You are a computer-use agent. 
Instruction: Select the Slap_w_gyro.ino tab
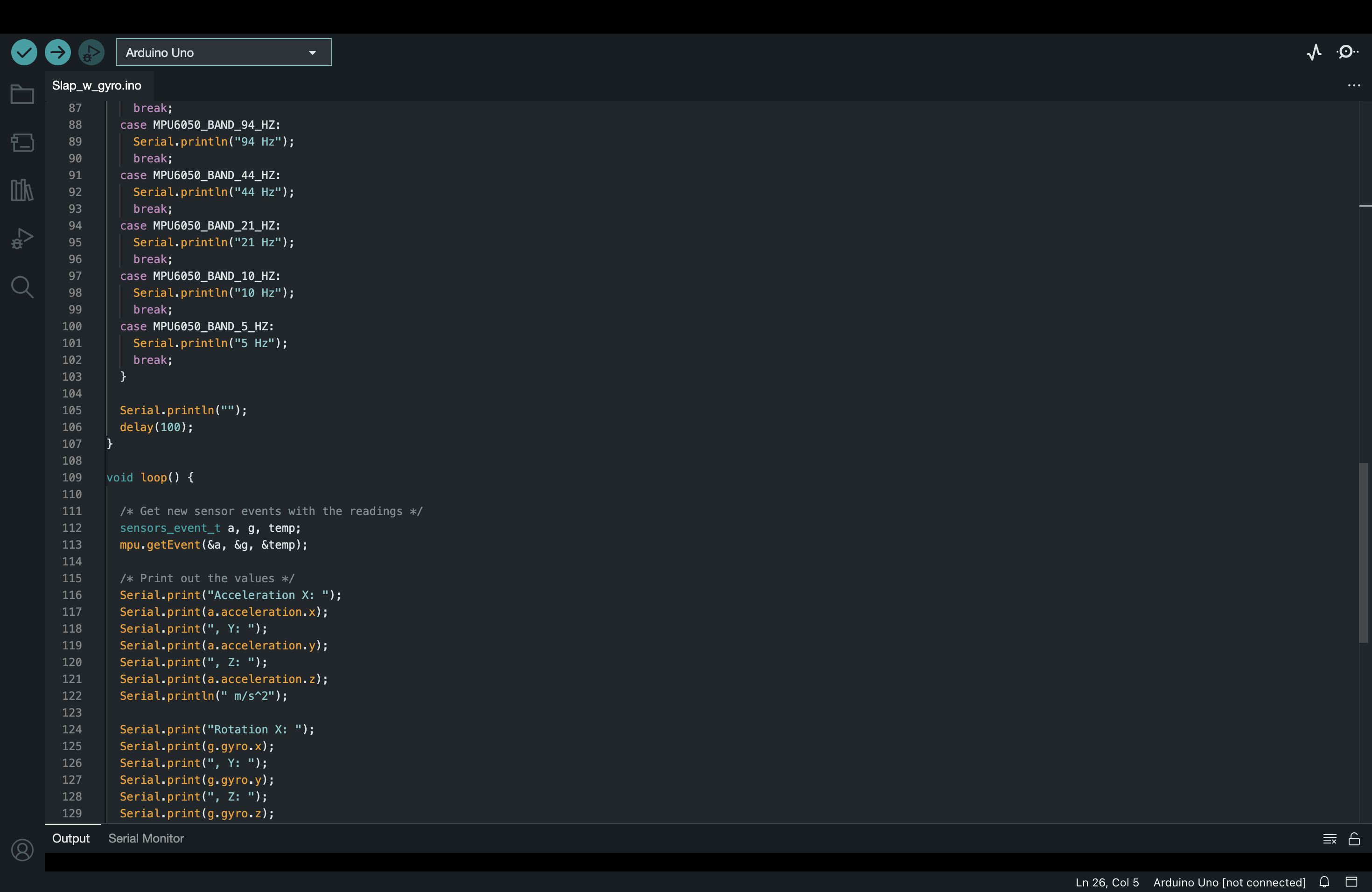pyautogui.click(x=97, y=85)
